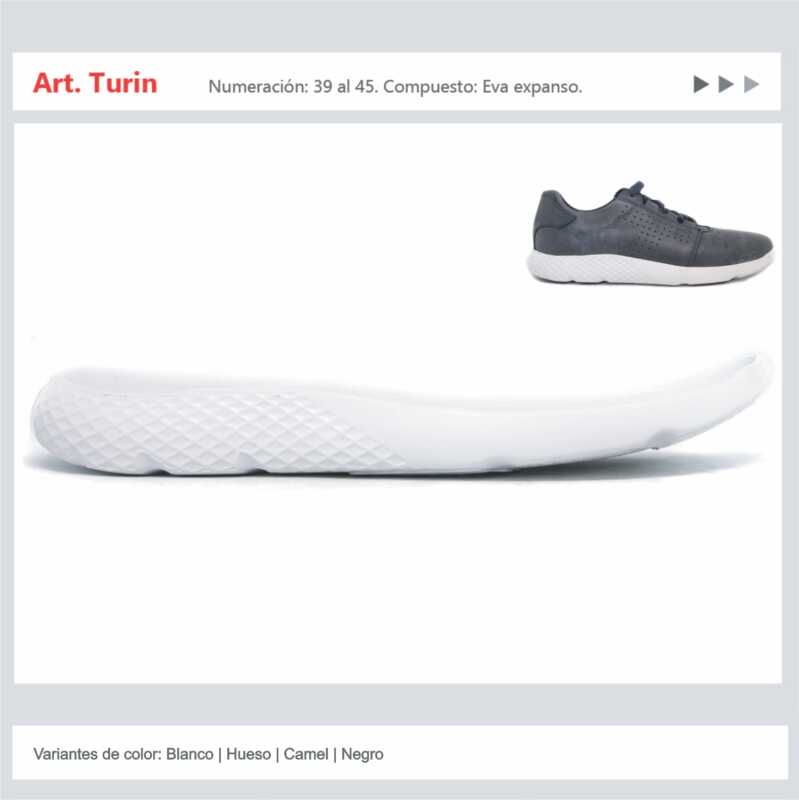The height and width of the screenshot is (800, 799).
Task: Select the Art. Turin title
Action: (95, 83)
